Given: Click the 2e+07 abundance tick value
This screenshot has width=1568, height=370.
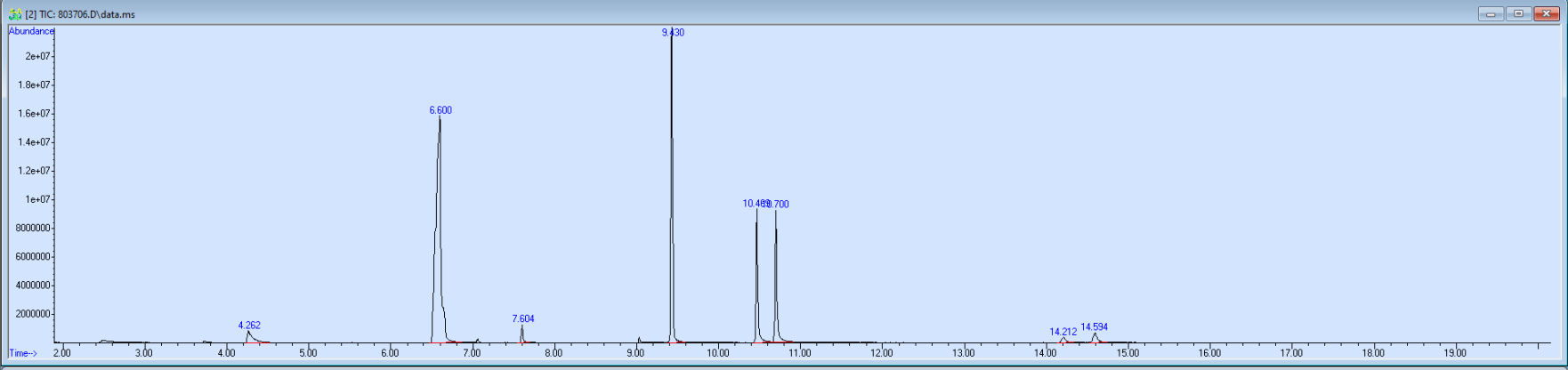Looking at the screenshot, I should click(x=37, y=56).
